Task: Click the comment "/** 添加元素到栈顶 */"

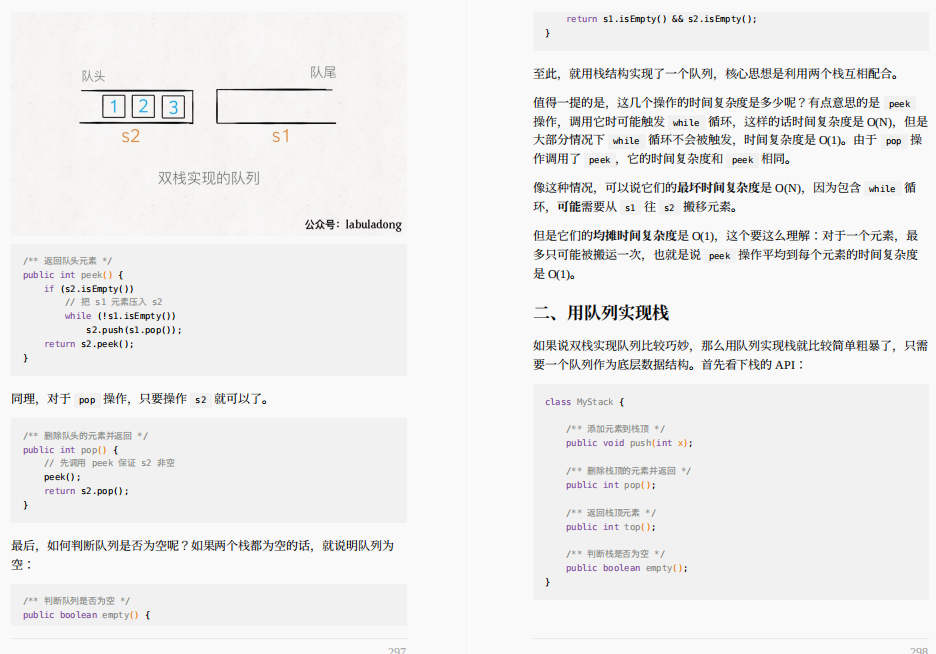Action: click(615, 429)
